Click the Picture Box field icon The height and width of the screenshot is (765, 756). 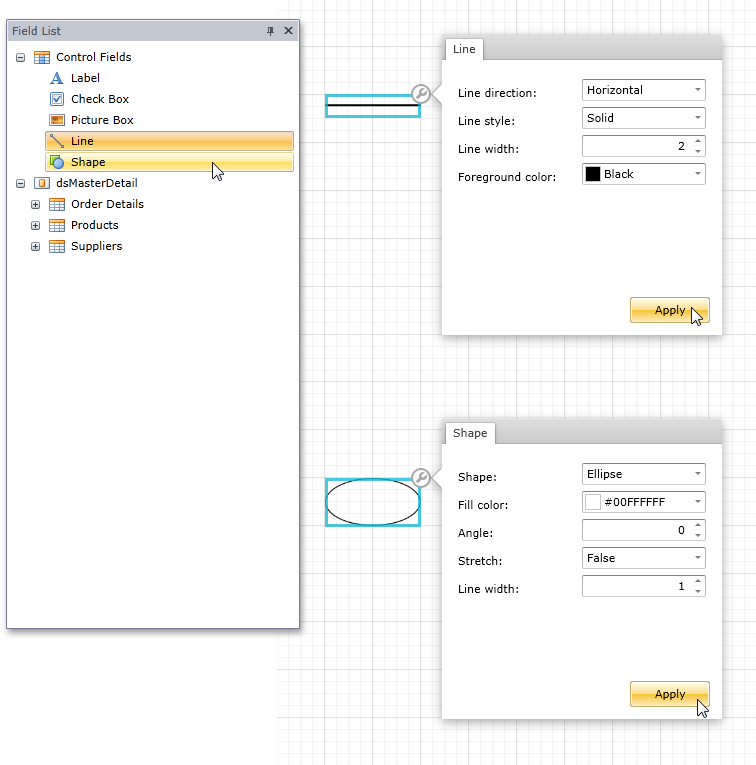pyautogui.click(x=57, y=120)
